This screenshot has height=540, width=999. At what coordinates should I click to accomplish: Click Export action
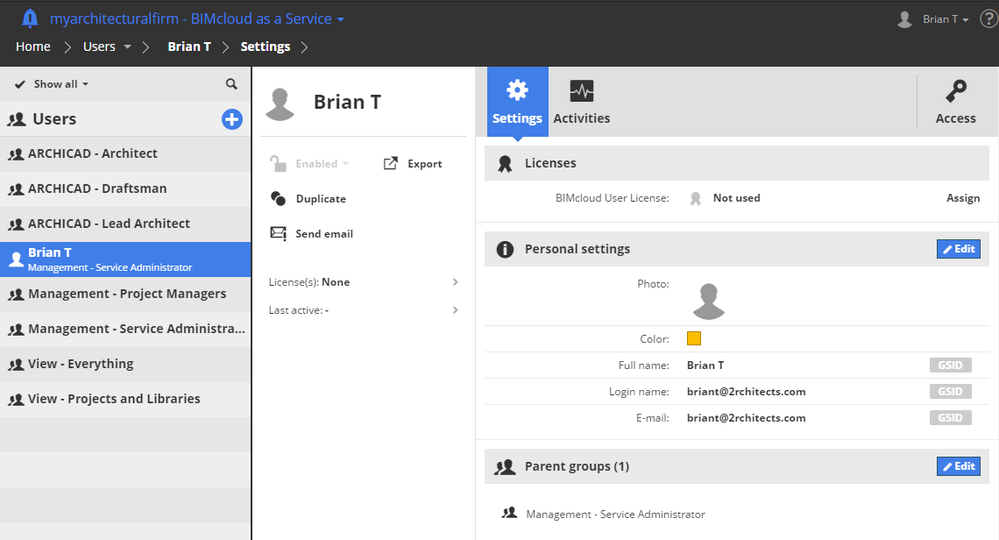425,164
